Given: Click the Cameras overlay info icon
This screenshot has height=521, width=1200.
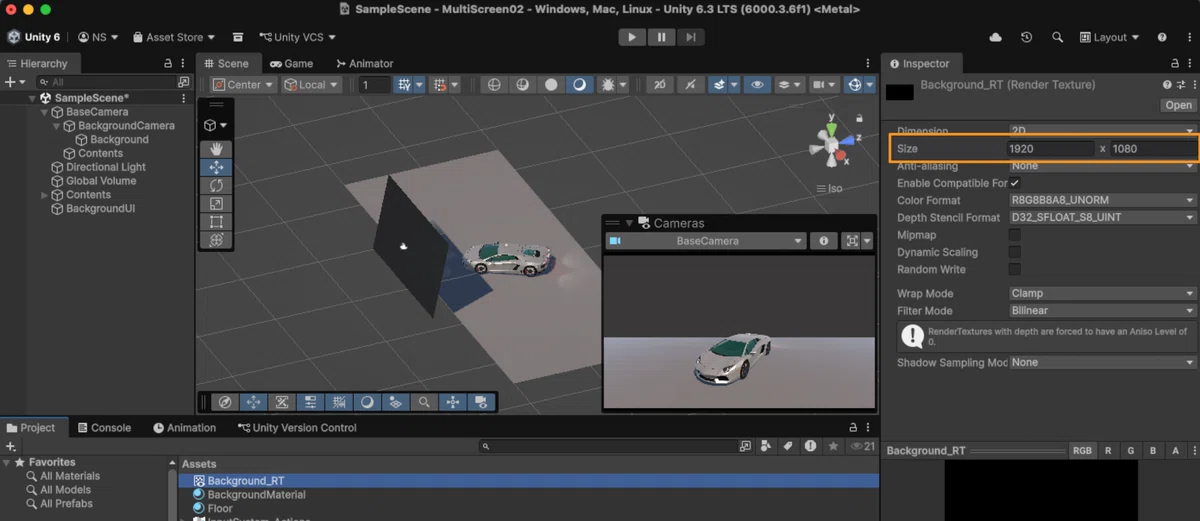Looking at the screenshot, I should [x=823, y=241].
